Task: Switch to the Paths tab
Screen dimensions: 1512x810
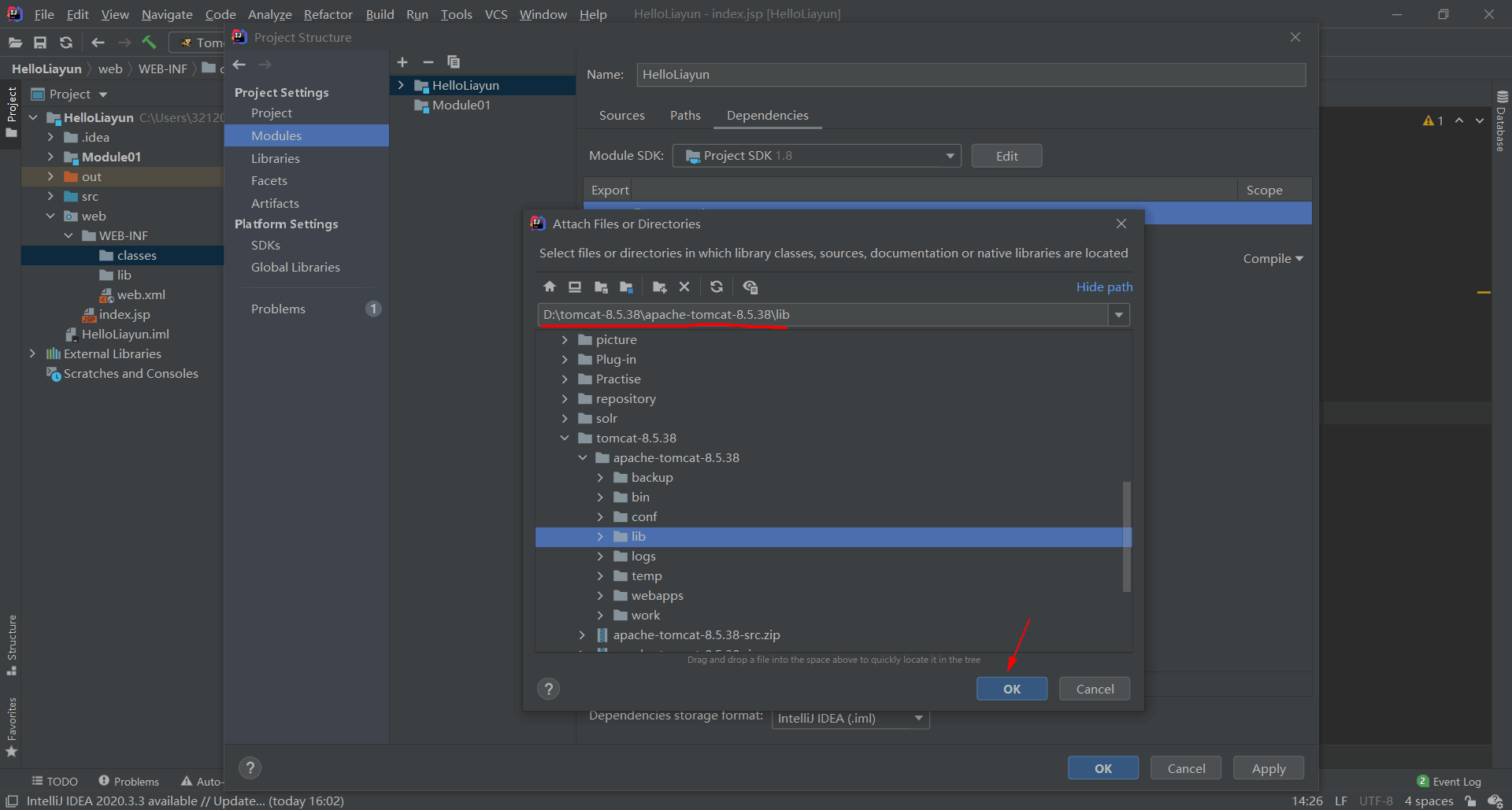Action: tap(685, 116)
